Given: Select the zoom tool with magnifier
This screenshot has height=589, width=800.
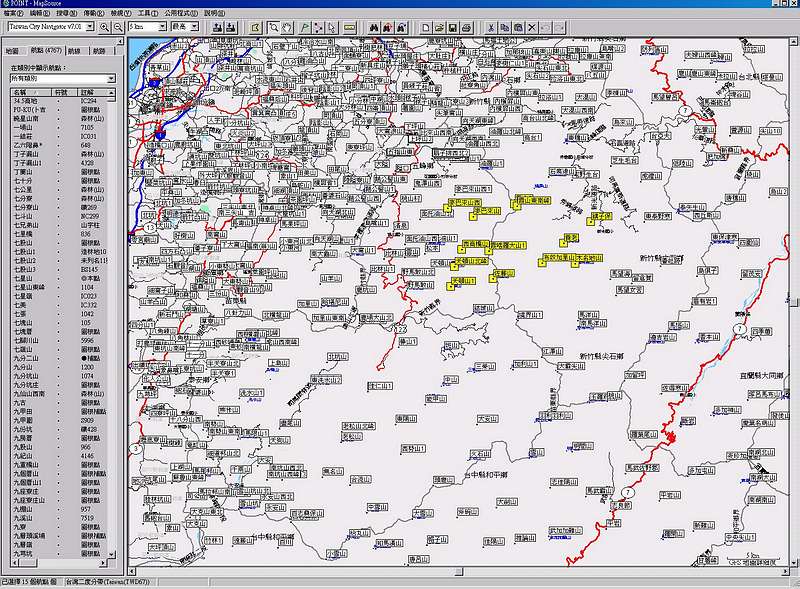Looking at the screenshot, I should (274, 28).
